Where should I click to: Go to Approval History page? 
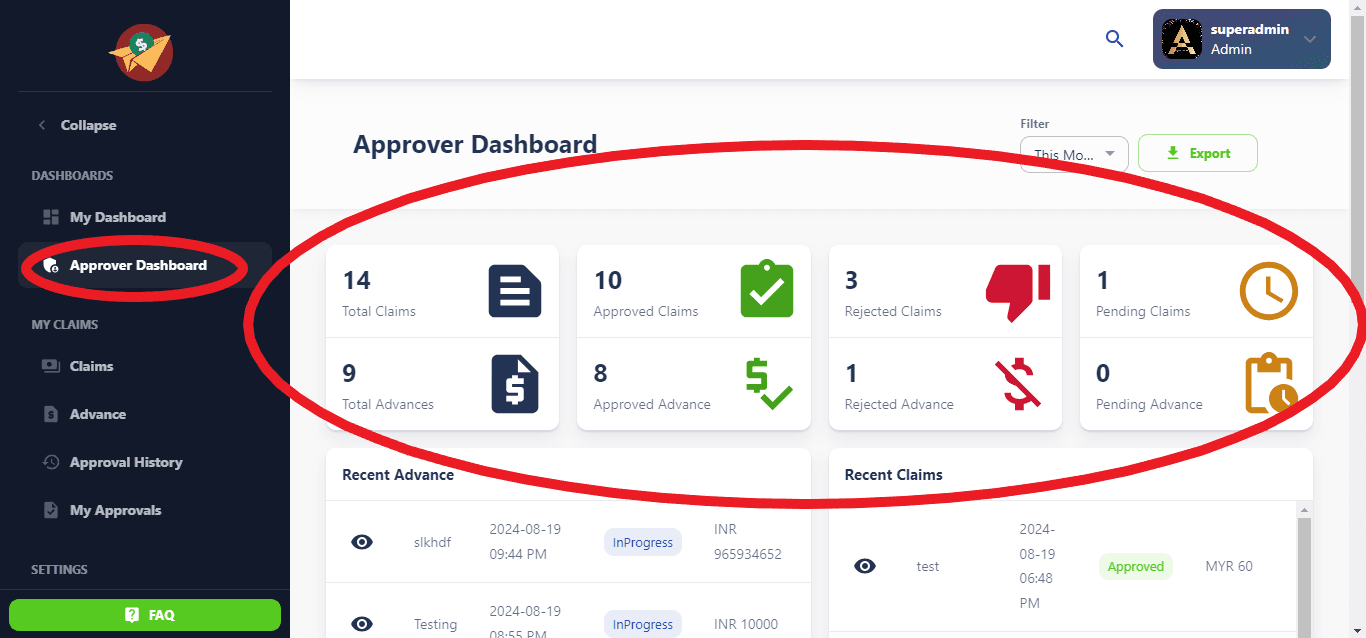[125, 462]
